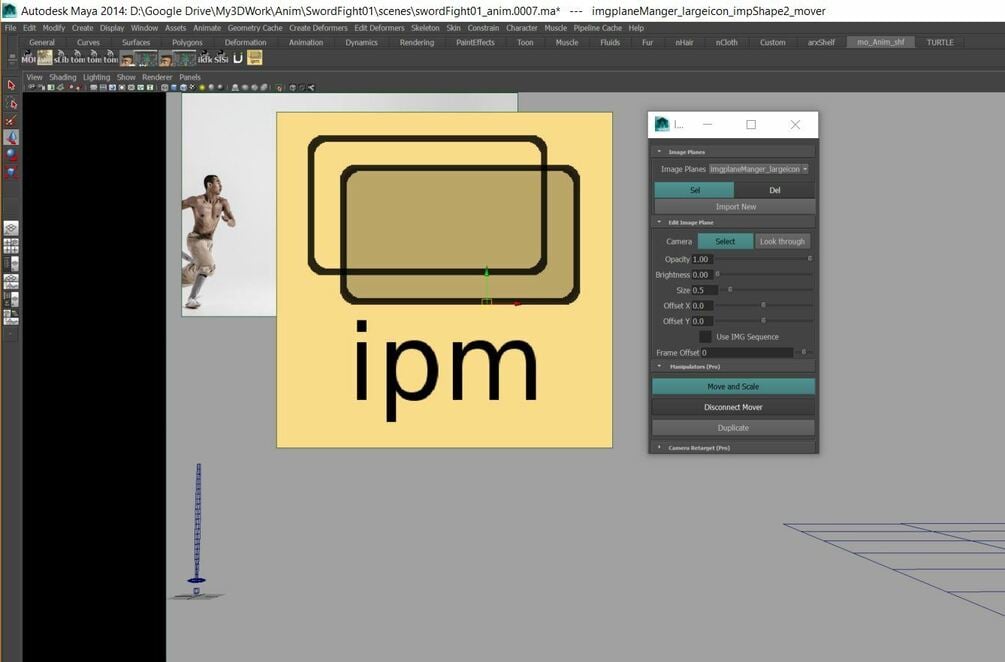Open Image Planes dropdown list

point(758,169)
